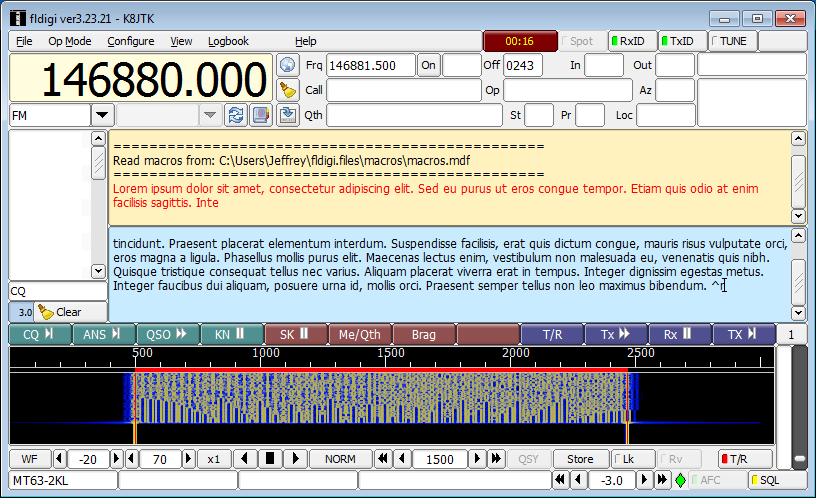The height and width of the screenshot is (498, 816).
Task: Click the refresh arrows icon next to mode
Action: [236, 115]
